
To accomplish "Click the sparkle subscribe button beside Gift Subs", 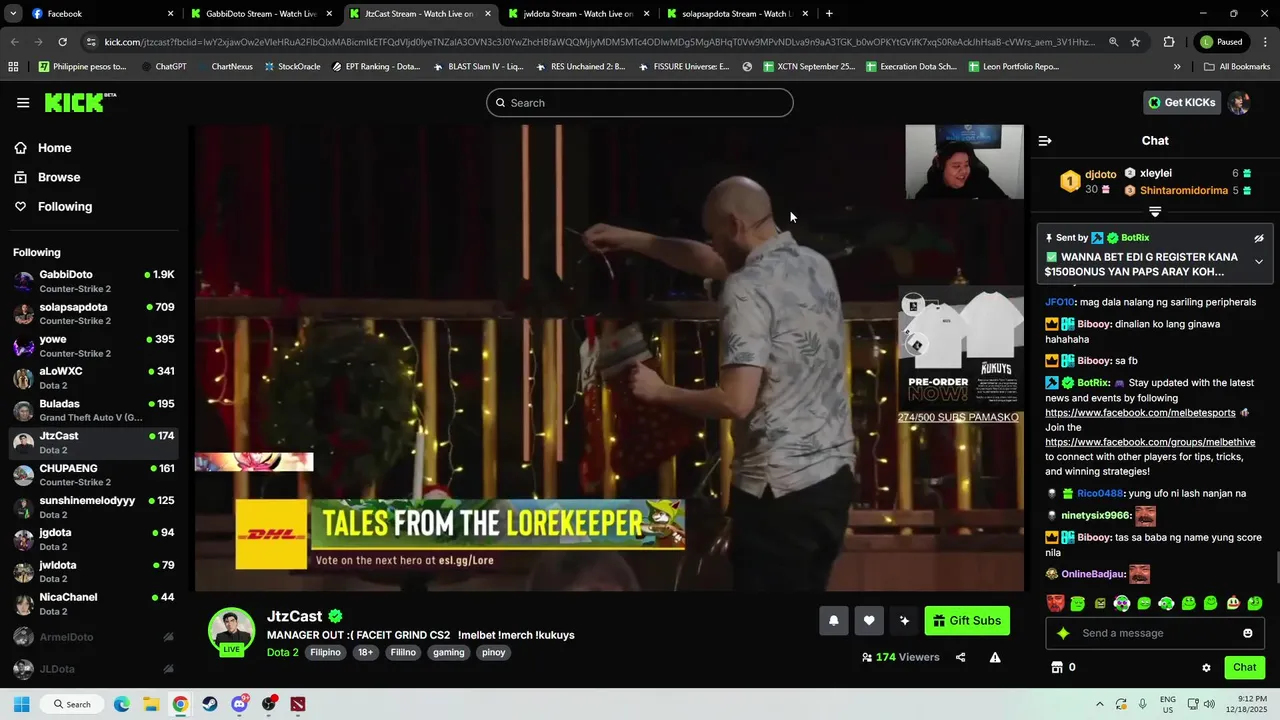I will 904,621.
